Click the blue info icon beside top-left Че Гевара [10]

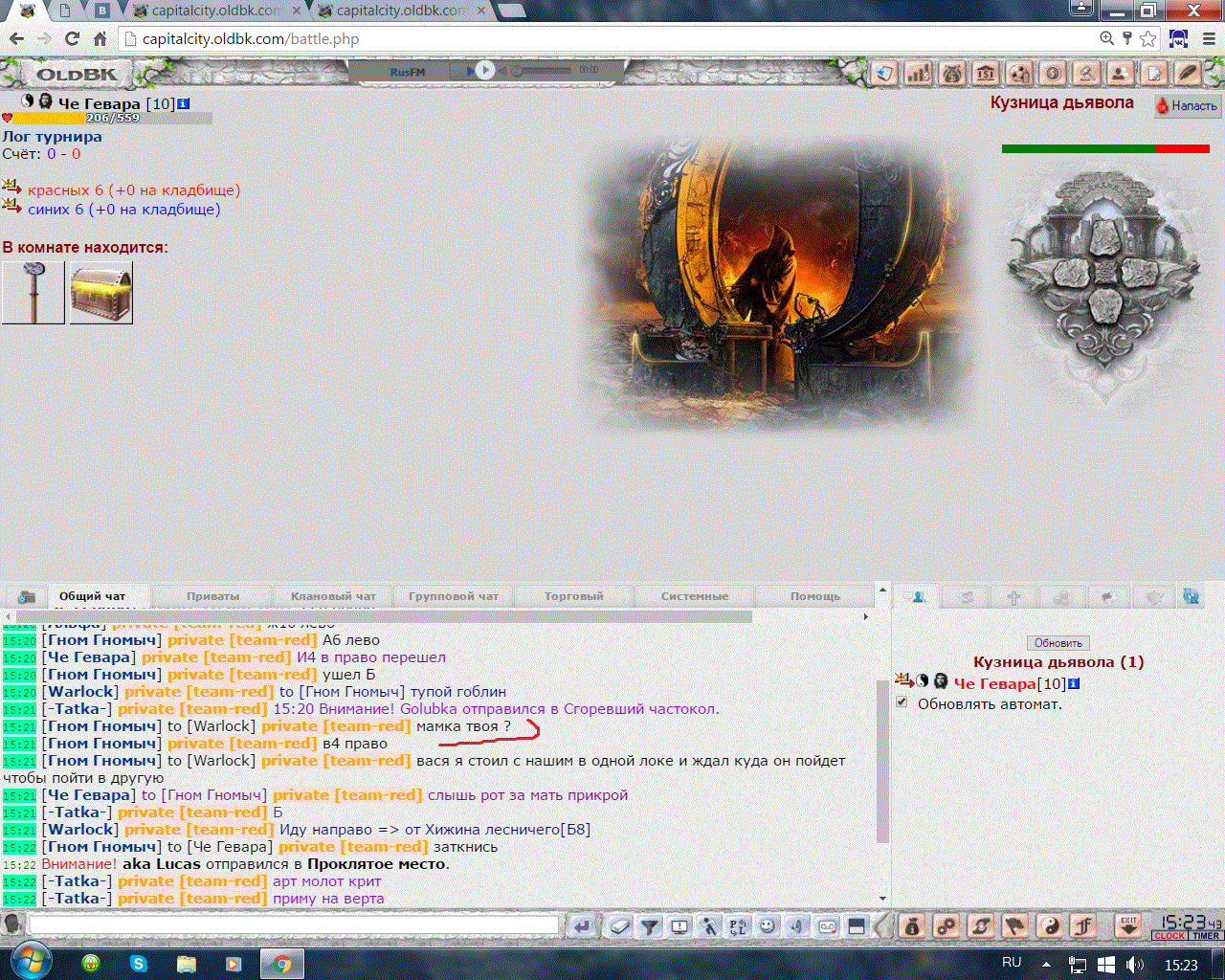[184, 103]
